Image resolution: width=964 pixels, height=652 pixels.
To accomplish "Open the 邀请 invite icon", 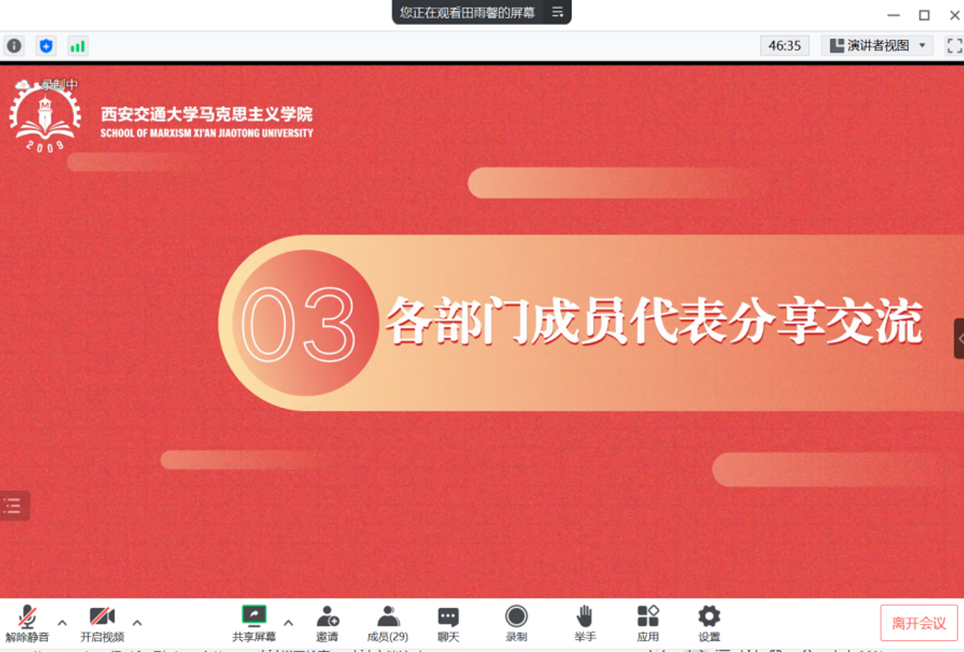I will coord(327,617).
